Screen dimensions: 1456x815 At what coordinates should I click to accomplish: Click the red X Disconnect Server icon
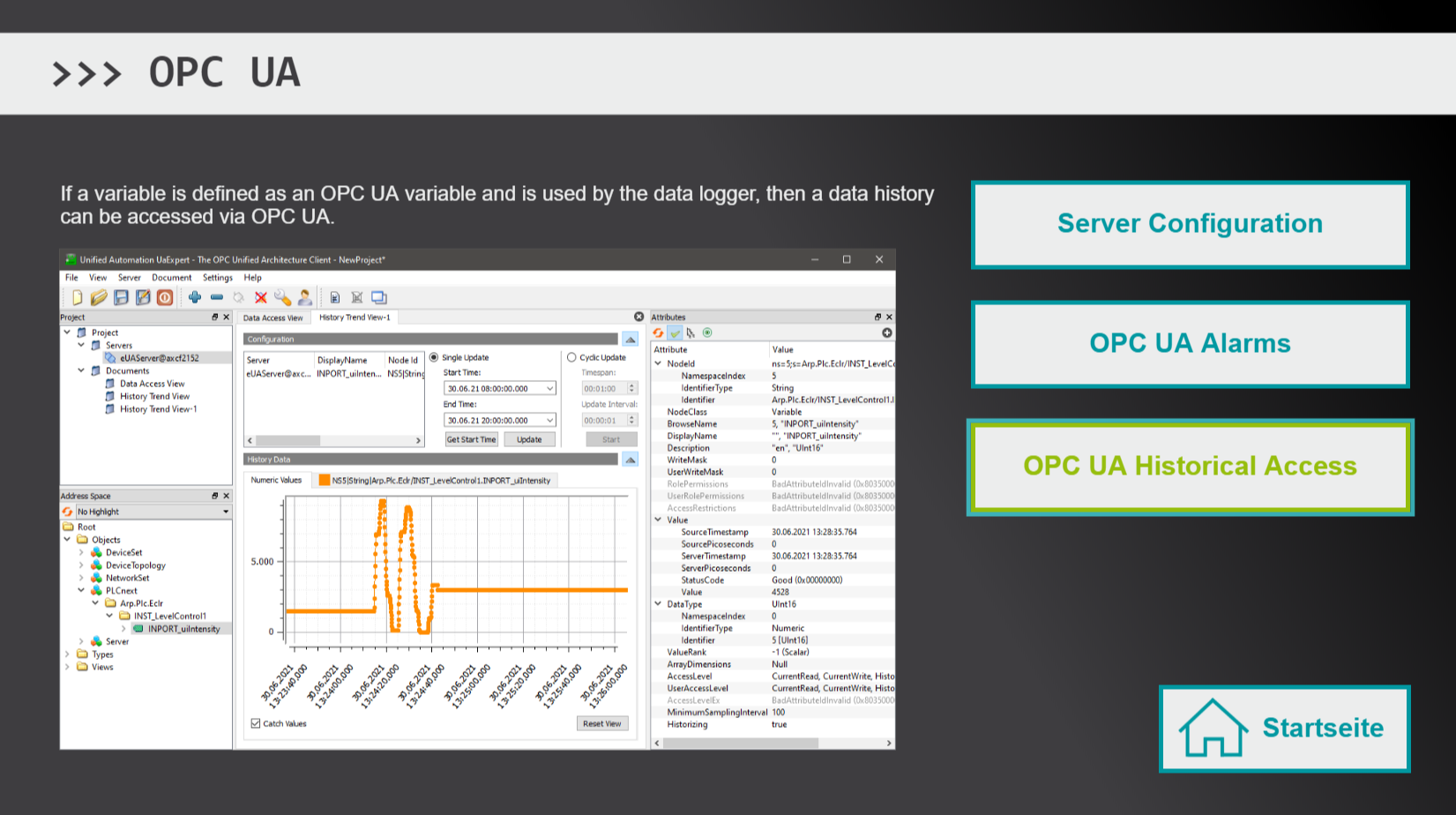(261, 297)
